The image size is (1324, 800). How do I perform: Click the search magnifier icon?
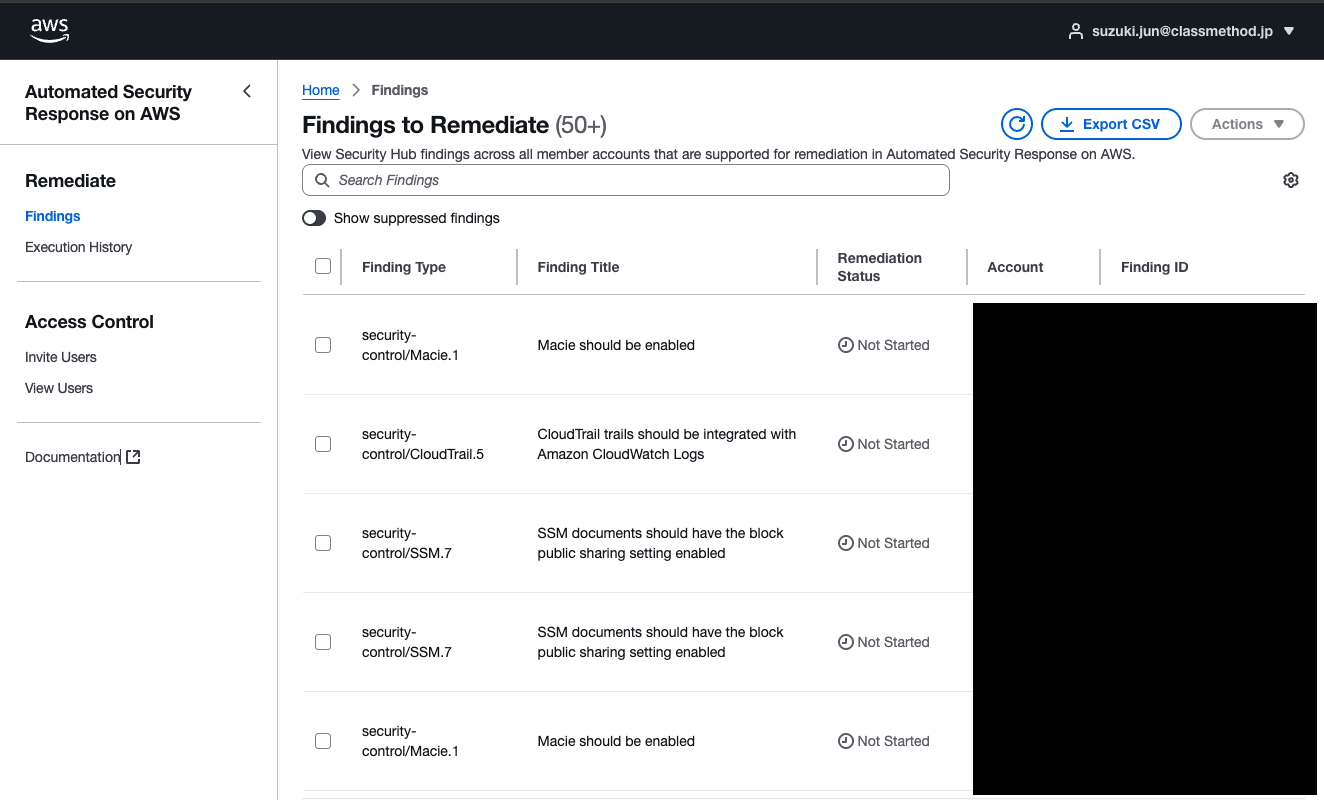pyautogui.click(x=322, y=180)
